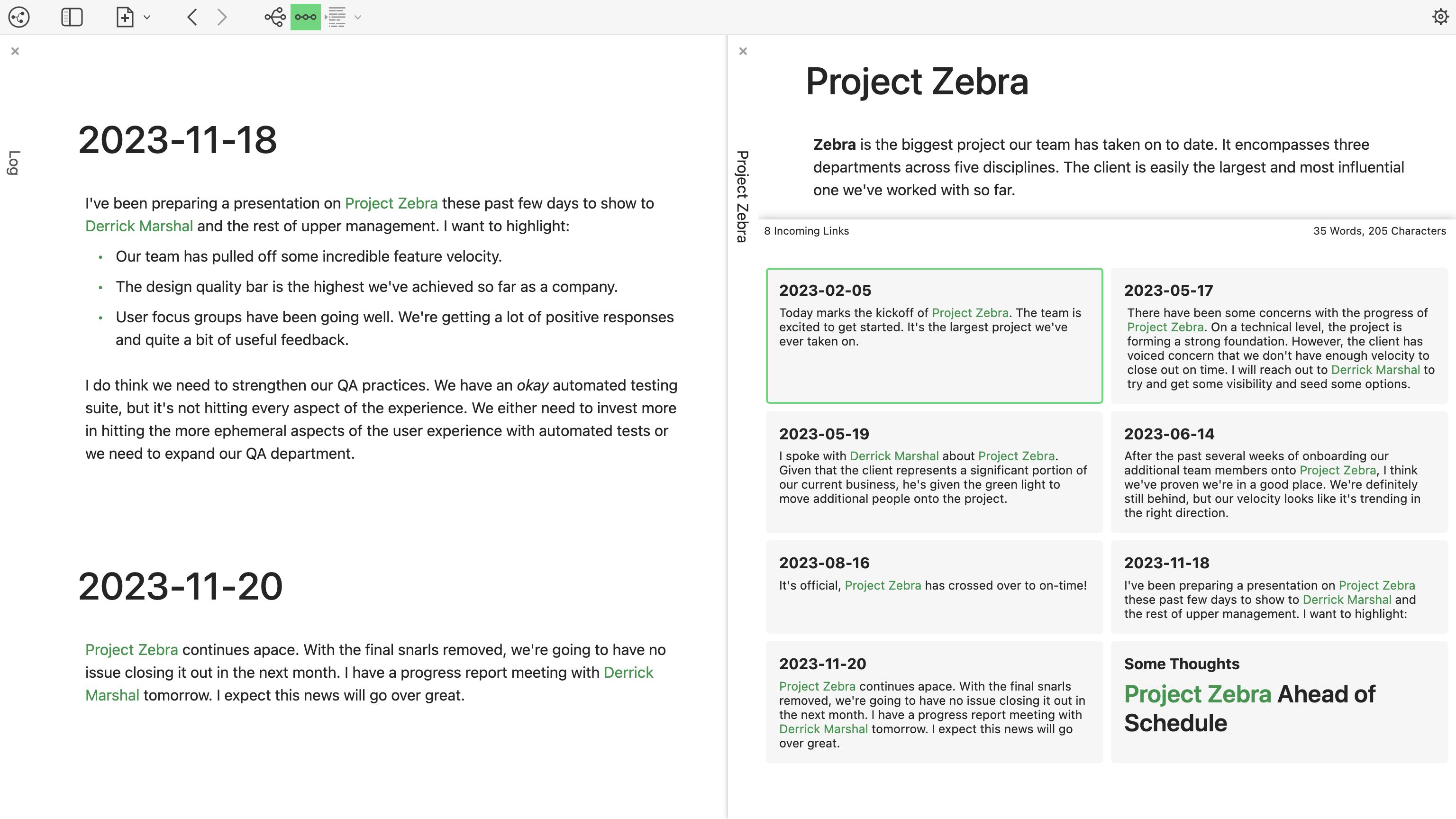1456x819 pixels.
Task: Open the graph view icon
Action: coord(18,18)
